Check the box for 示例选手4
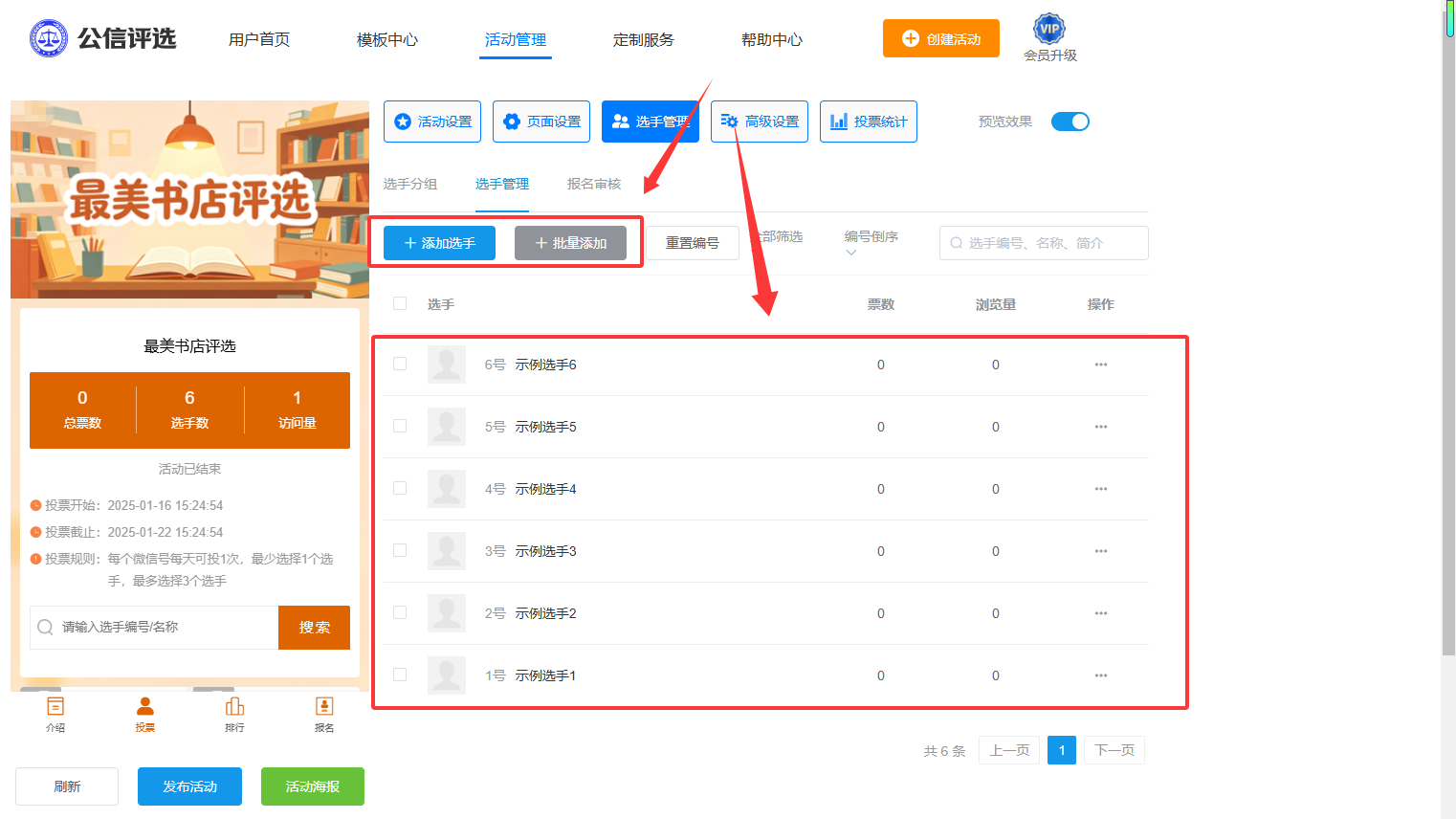The width and height of the screenshot is (1456, 819). tap(400, 488)
